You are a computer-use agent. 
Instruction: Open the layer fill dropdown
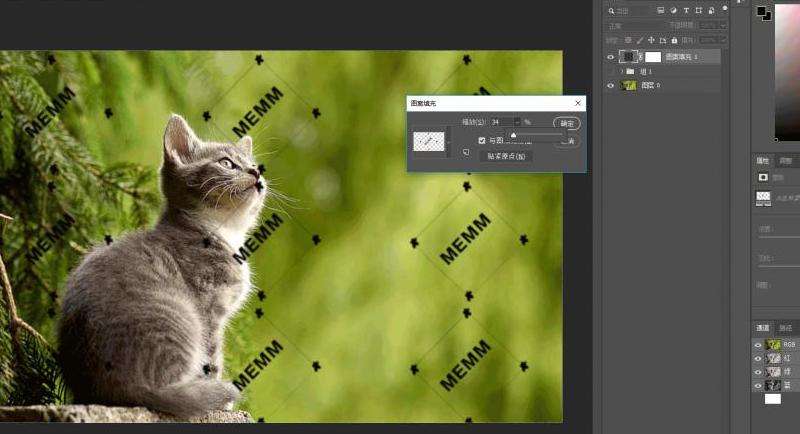(x=723, y=40)
